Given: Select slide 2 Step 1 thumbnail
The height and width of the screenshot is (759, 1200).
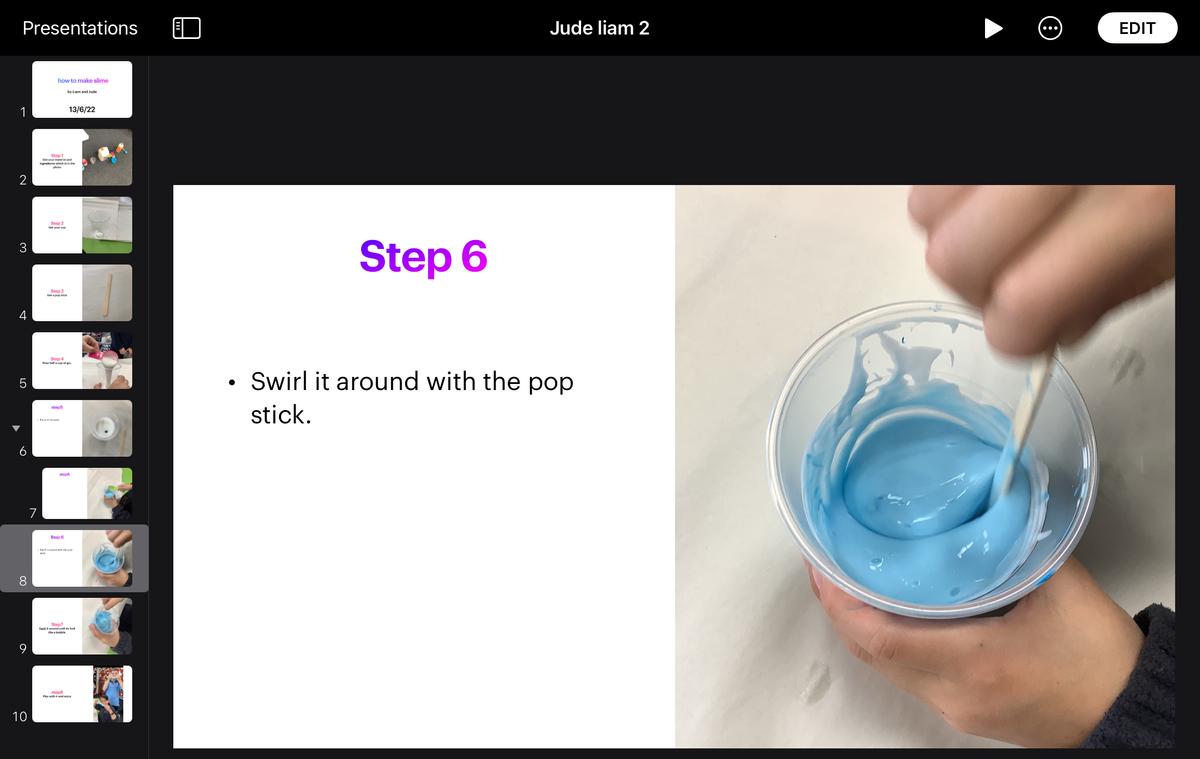Looking at the screenshot, I should point(82,157).
